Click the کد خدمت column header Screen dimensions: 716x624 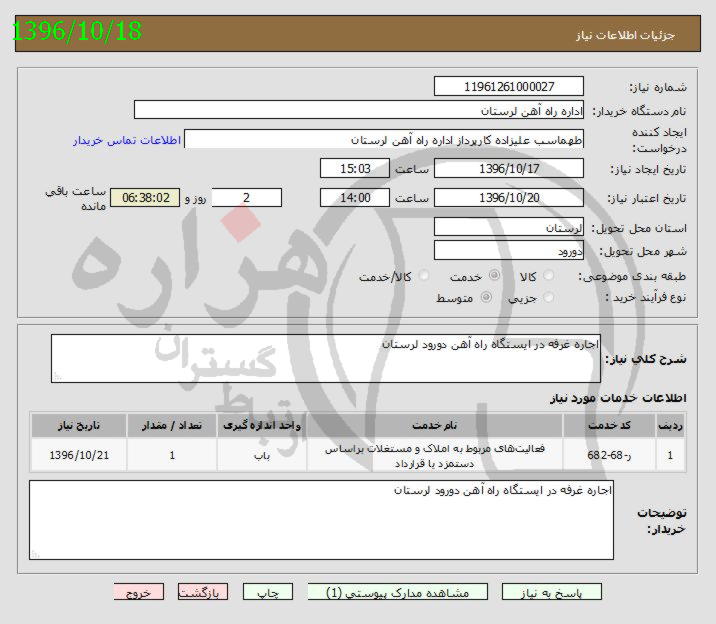tap(609, 425)
